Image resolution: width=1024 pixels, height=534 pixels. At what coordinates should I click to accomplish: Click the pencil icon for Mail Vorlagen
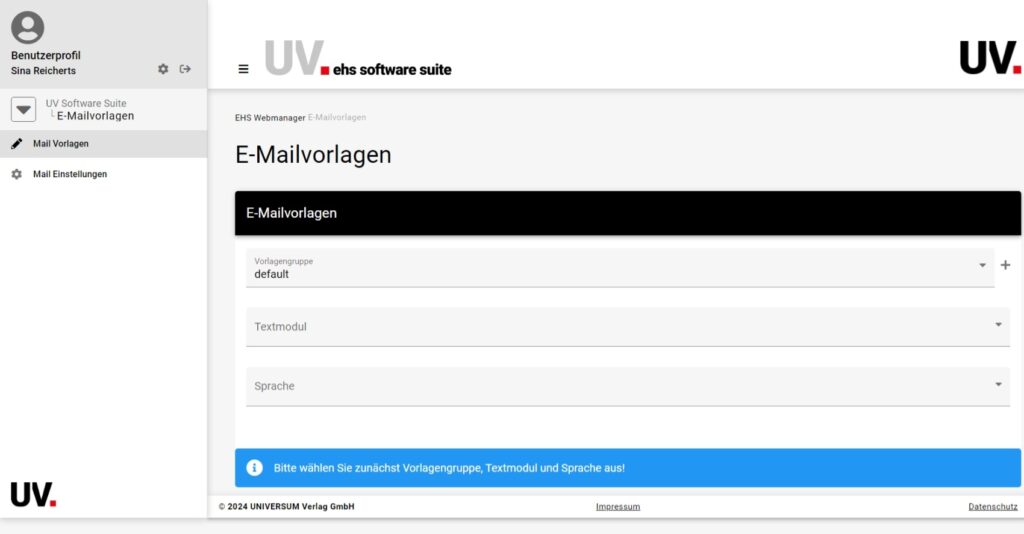pos(16,144)
